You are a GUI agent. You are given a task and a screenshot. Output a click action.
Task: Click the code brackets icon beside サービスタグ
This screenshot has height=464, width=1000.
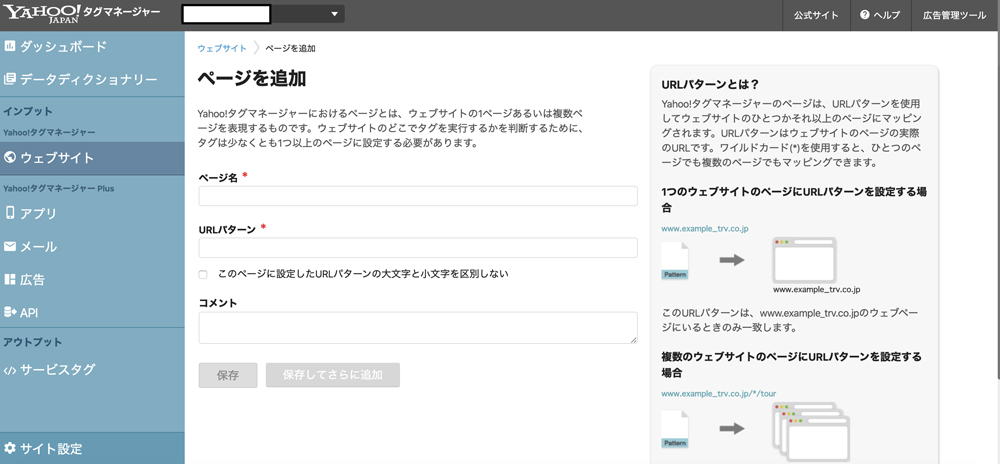click(10, 370)
